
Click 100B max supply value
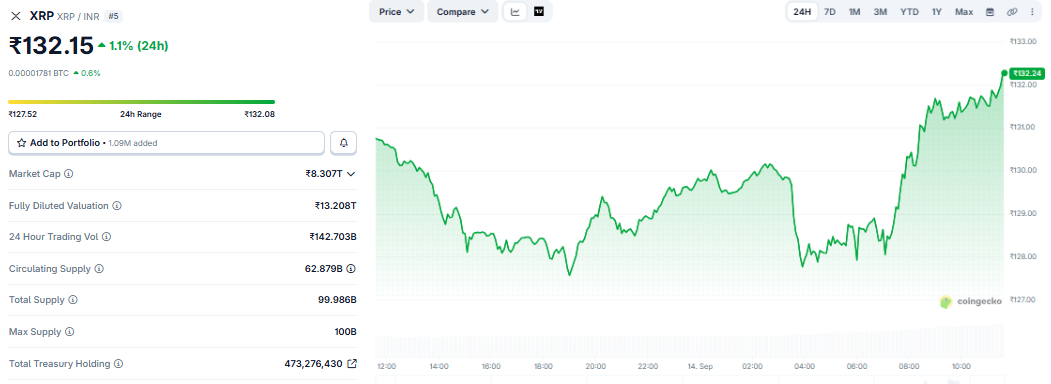pyautogui.click(x=346, y=332)
